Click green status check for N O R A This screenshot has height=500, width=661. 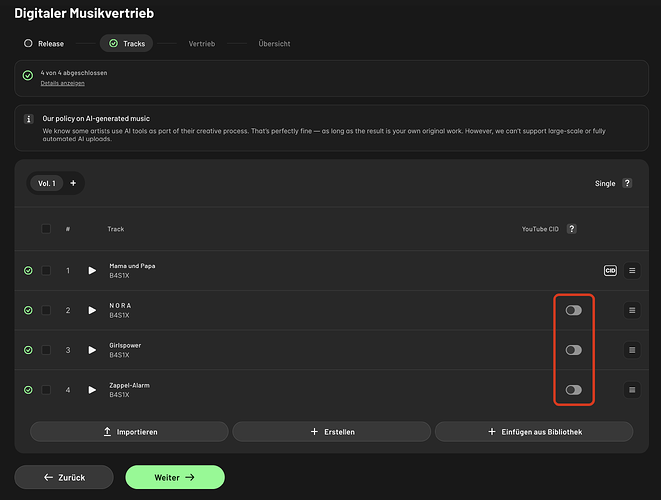(x=28, y=310)
